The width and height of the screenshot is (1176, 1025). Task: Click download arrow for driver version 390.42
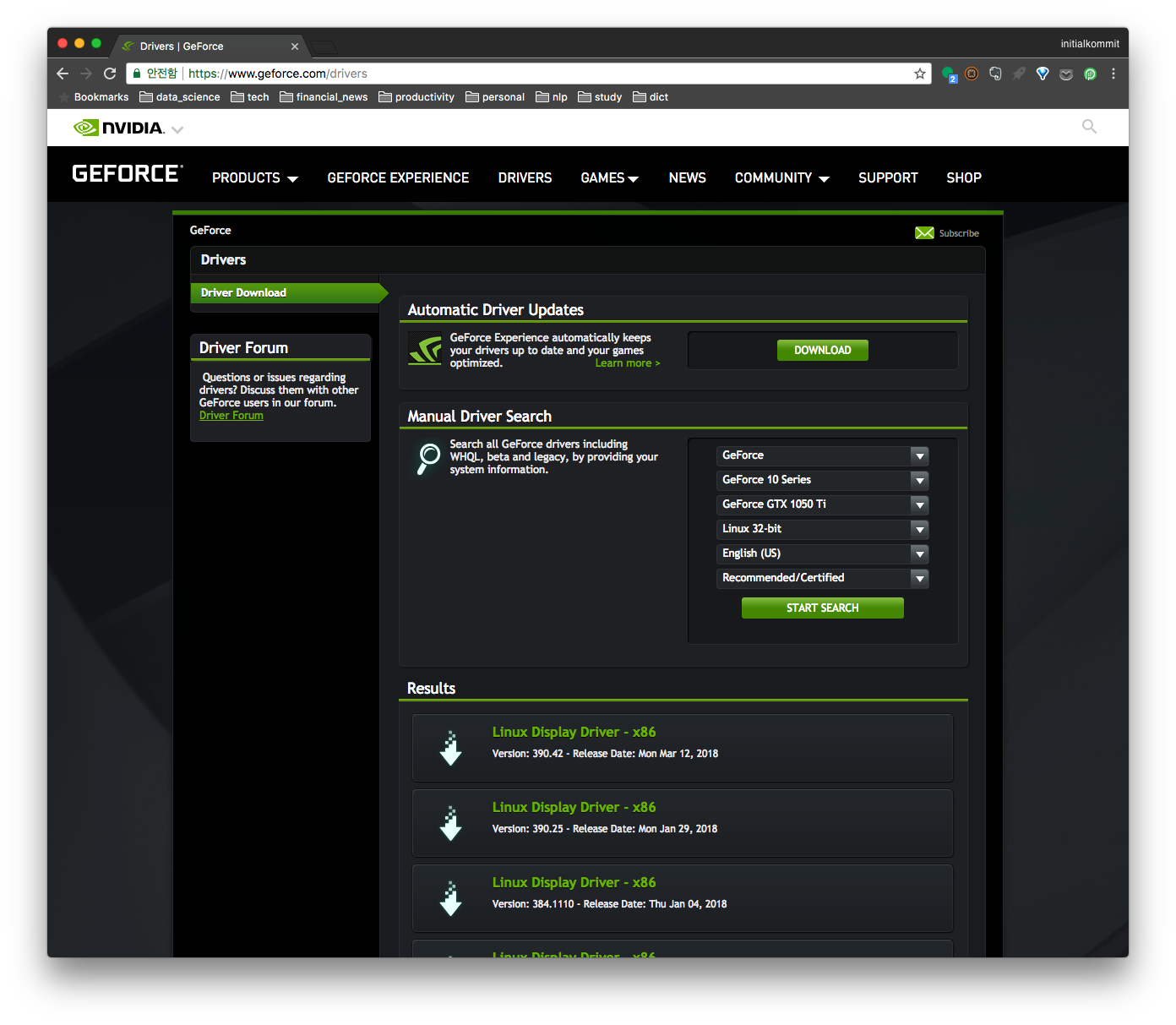pyautogui.click(x=451, y=748)
